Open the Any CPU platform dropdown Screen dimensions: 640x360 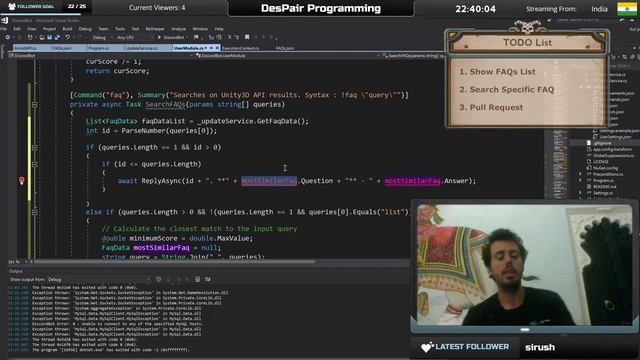pos(135,37)
